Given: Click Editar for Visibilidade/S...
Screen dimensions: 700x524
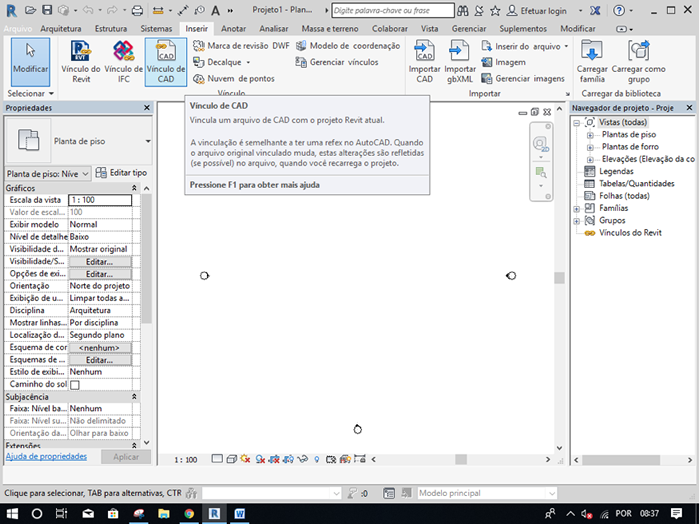Looking at the screenshot, I should tap(100, 262).
